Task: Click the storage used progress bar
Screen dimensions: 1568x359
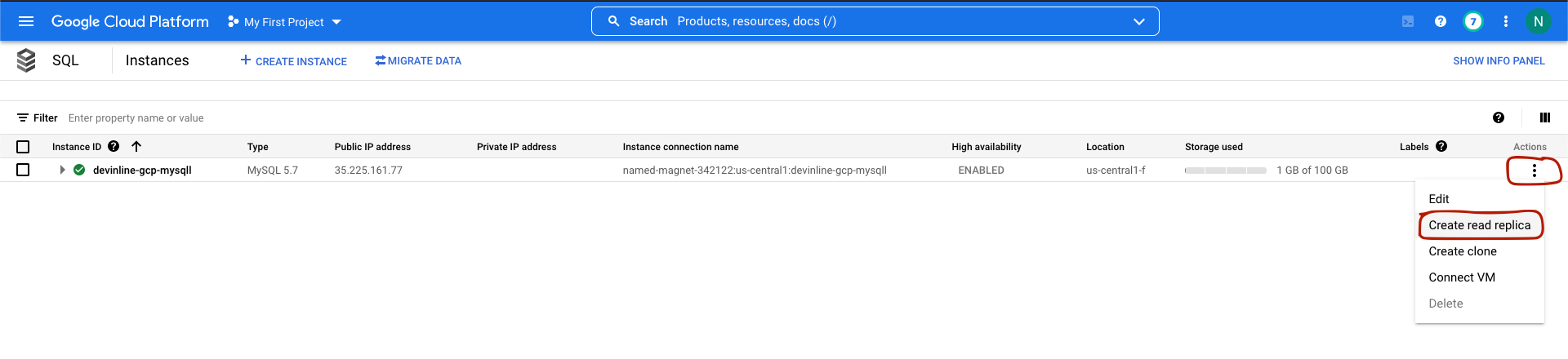Action: coord(1226,171)
